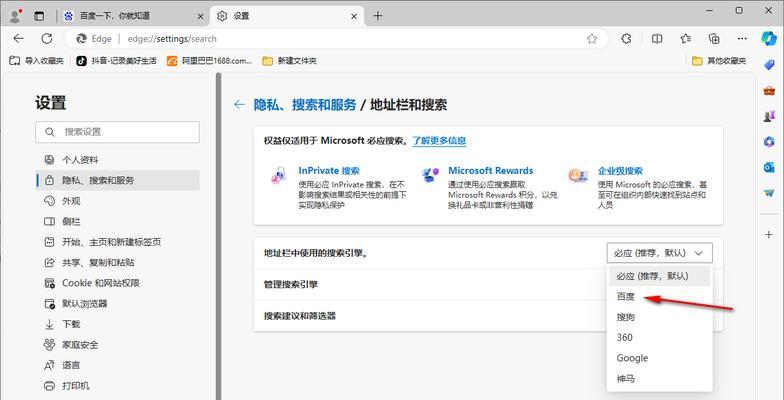Close the 设置 tab
The image size is (784, 400).
354,16
